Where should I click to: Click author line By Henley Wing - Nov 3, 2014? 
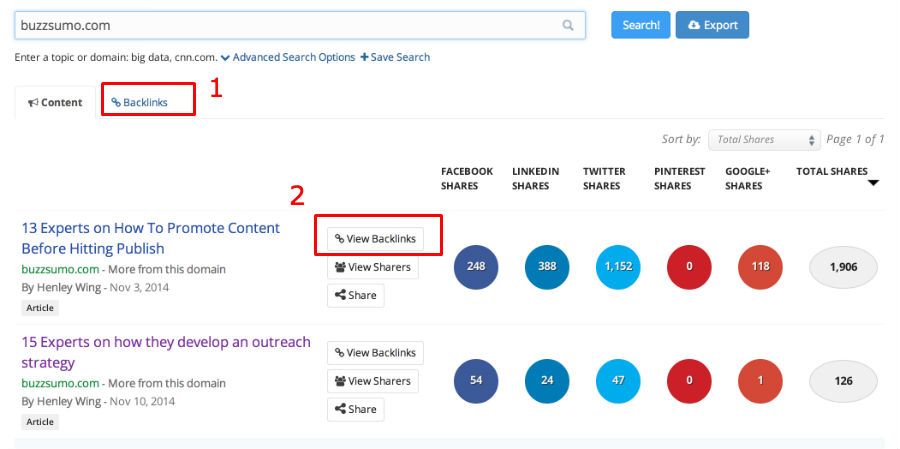pos(95,287)
